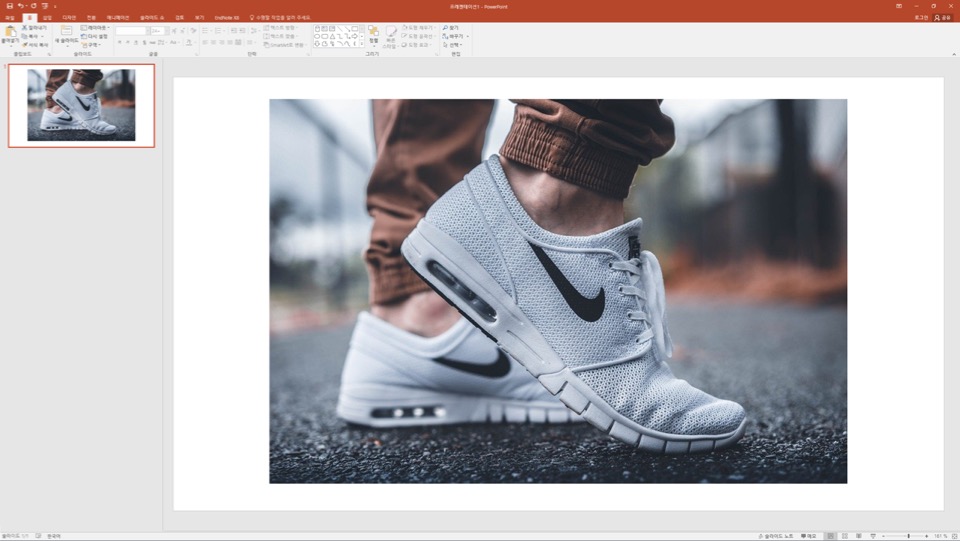Switch to the Review ribbon tab
Image resolution: width=960 pixels, height=541 pixels.
[179, 18]
